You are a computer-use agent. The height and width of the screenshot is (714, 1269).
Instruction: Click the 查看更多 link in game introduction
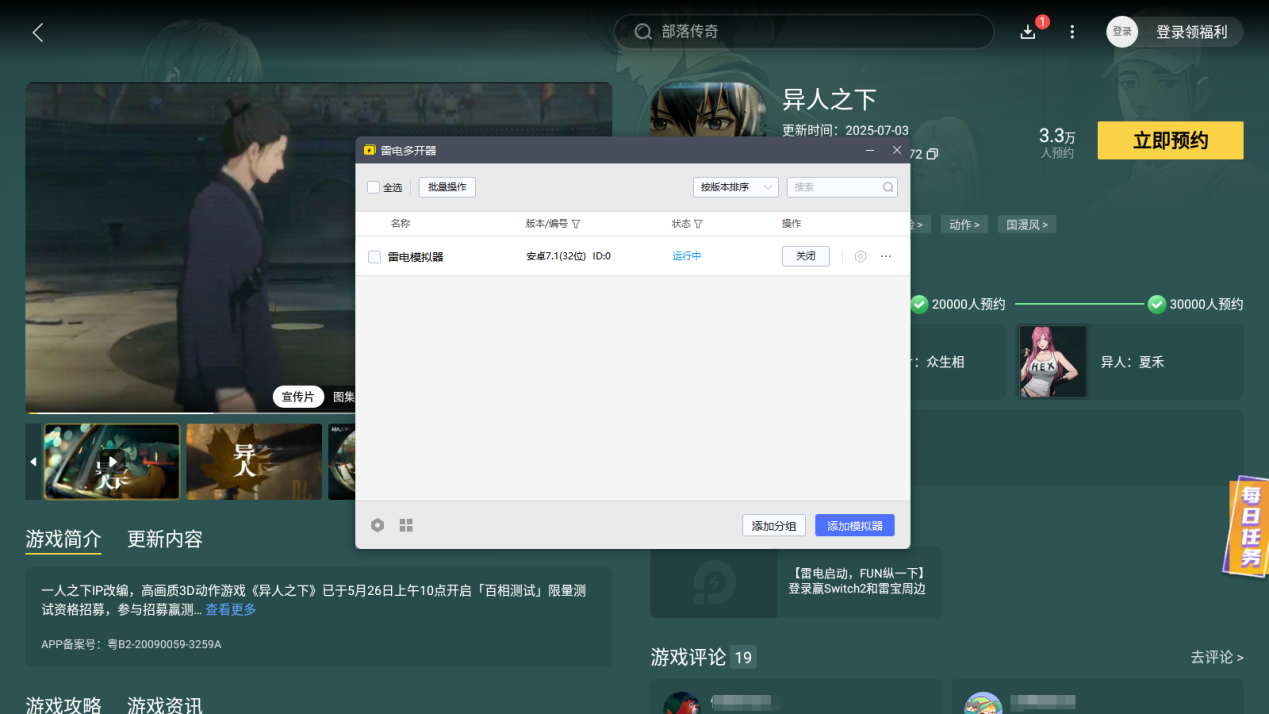click(x=232, y=611)
